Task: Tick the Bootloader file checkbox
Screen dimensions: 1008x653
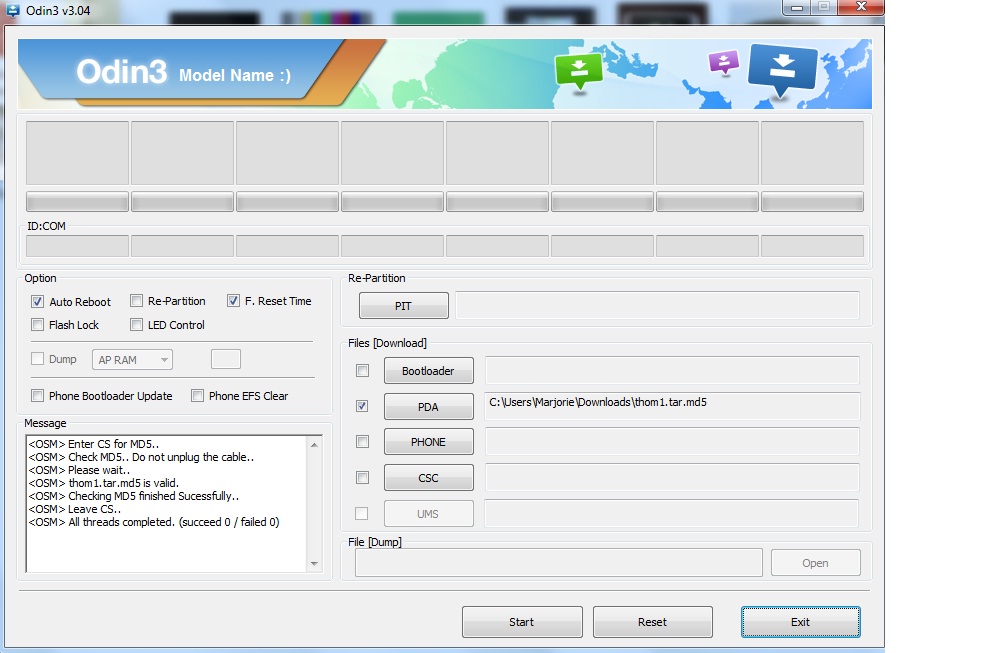Action: [363, 370]
